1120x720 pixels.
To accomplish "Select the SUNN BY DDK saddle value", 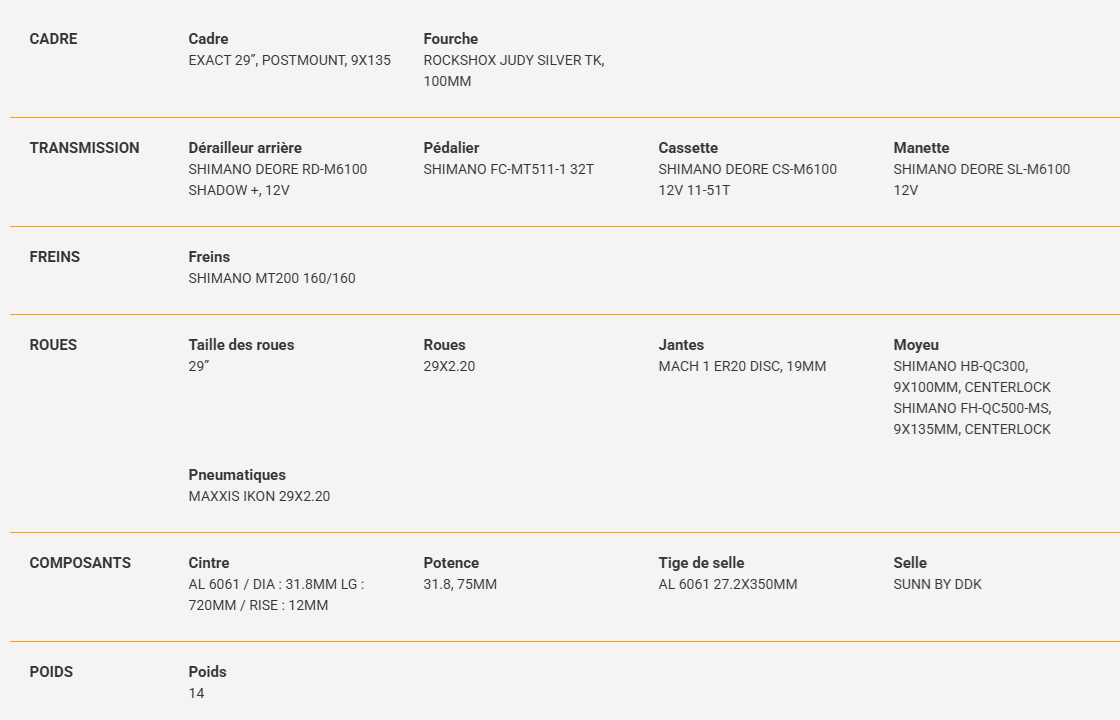I will pos(938,584).
